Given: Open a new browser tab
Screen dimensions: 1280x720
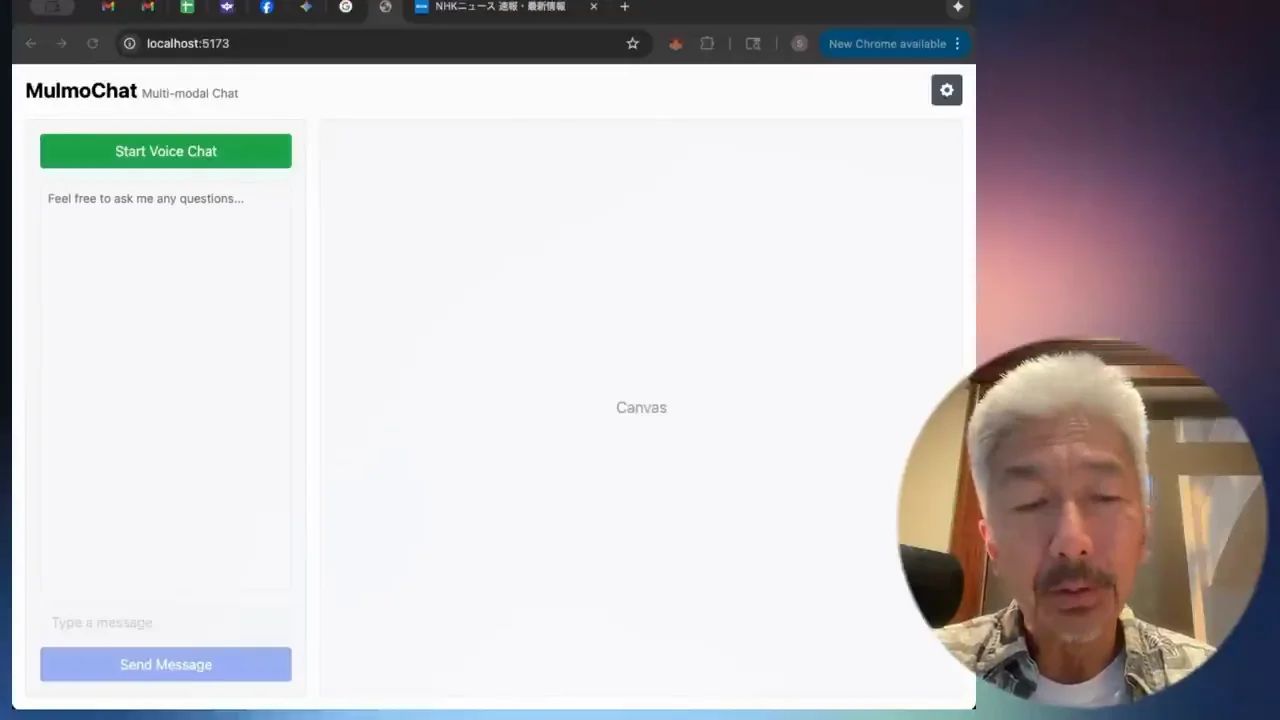Looking at the screenshot, I should 624,7.
